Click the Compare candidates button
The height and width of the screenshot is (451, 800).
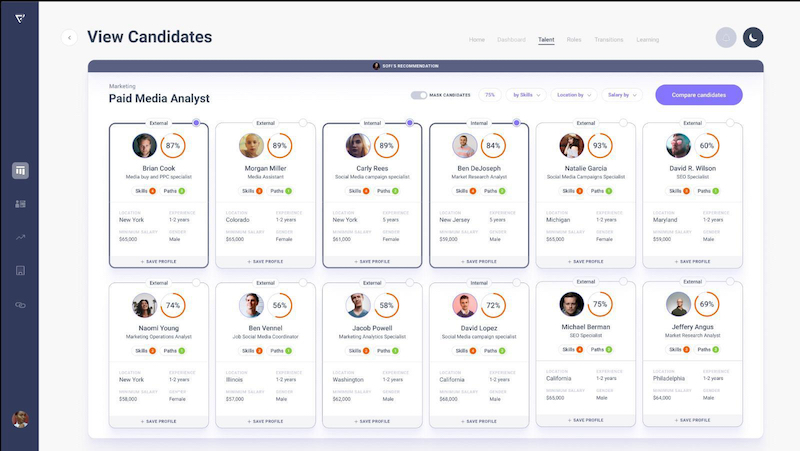(x=699, y=95)
